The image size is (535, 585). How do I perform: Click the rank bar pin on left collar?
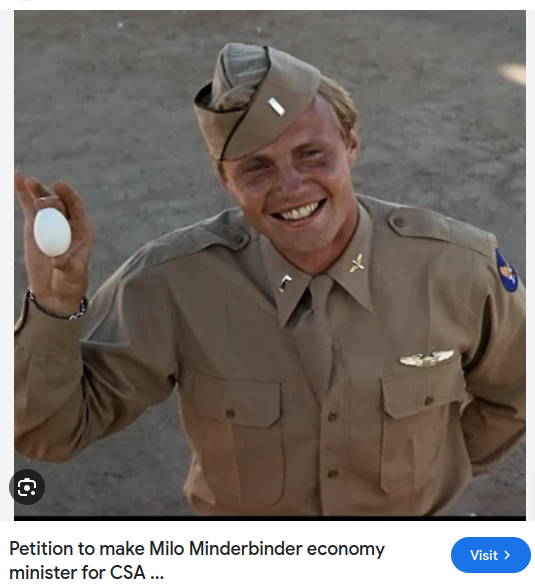[x=285, y=283]
